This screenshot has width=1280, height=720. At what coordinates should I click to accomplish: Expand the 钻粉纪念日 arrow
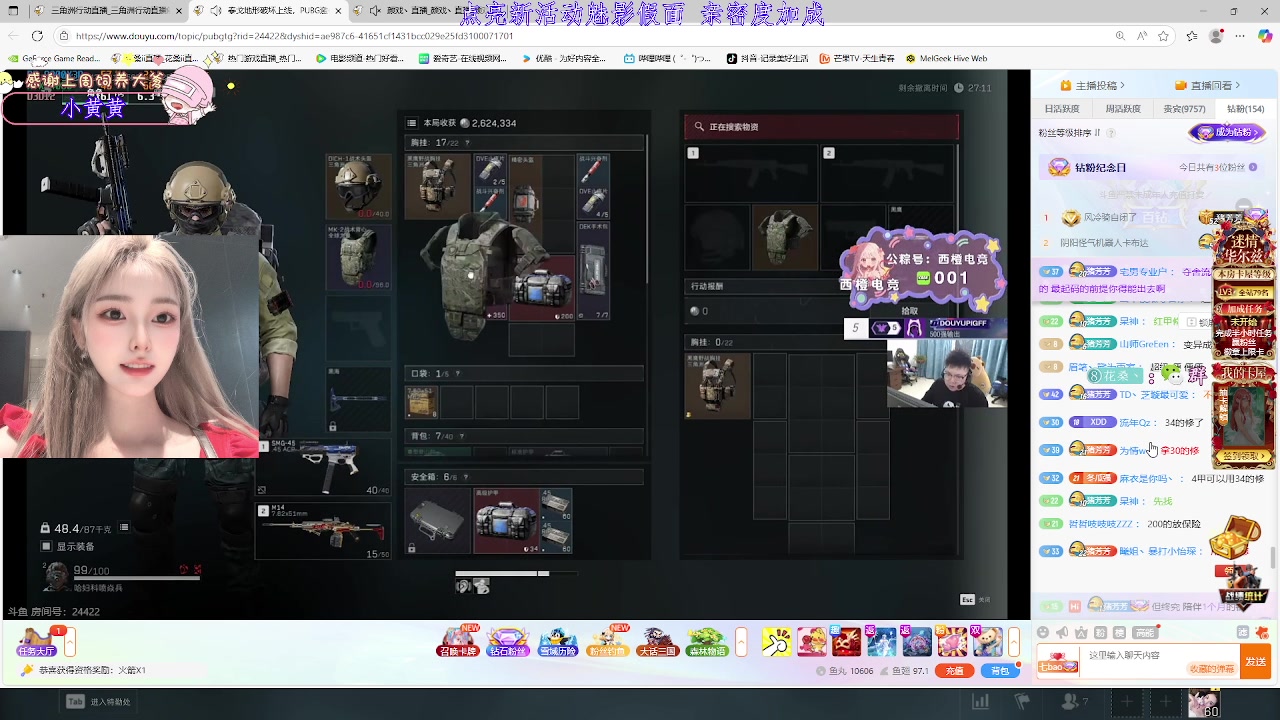1254,168
